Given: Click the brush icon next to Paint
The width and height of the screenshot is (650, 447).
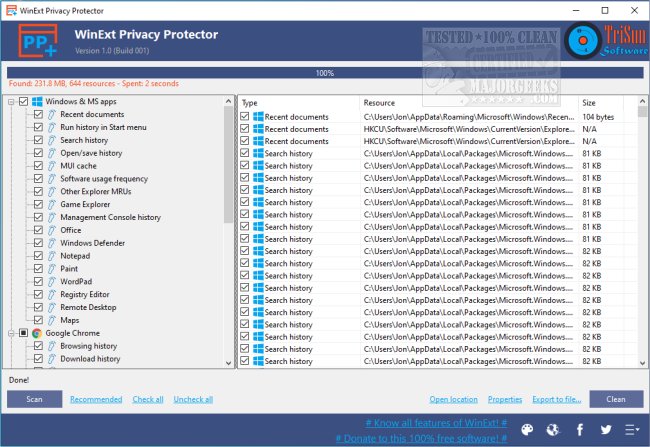Looking at the screenshot, I should click(x=51, y=269).
